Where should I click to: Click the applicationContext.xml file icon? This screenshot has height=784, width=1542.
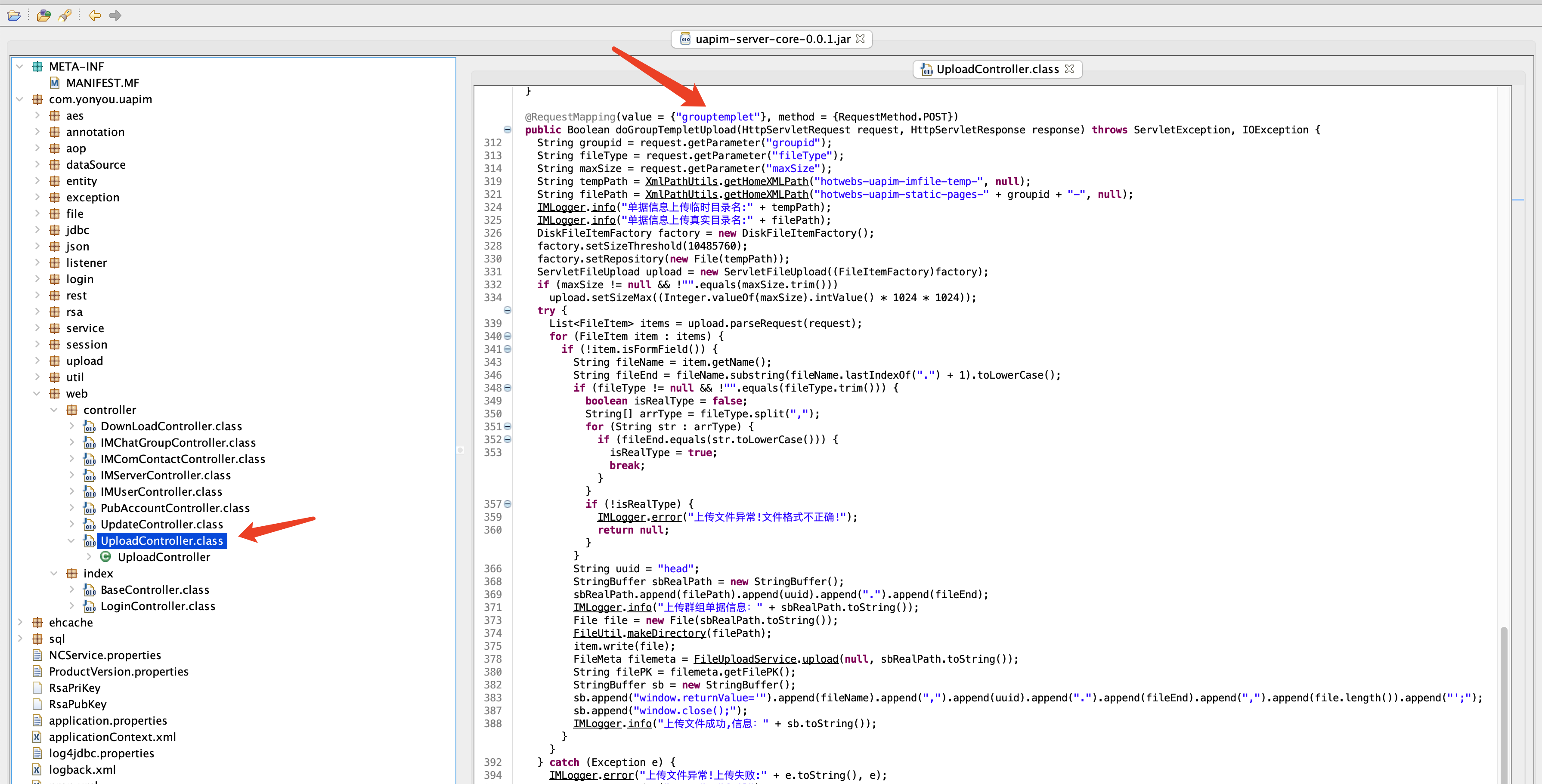click(x=37, y=737)
